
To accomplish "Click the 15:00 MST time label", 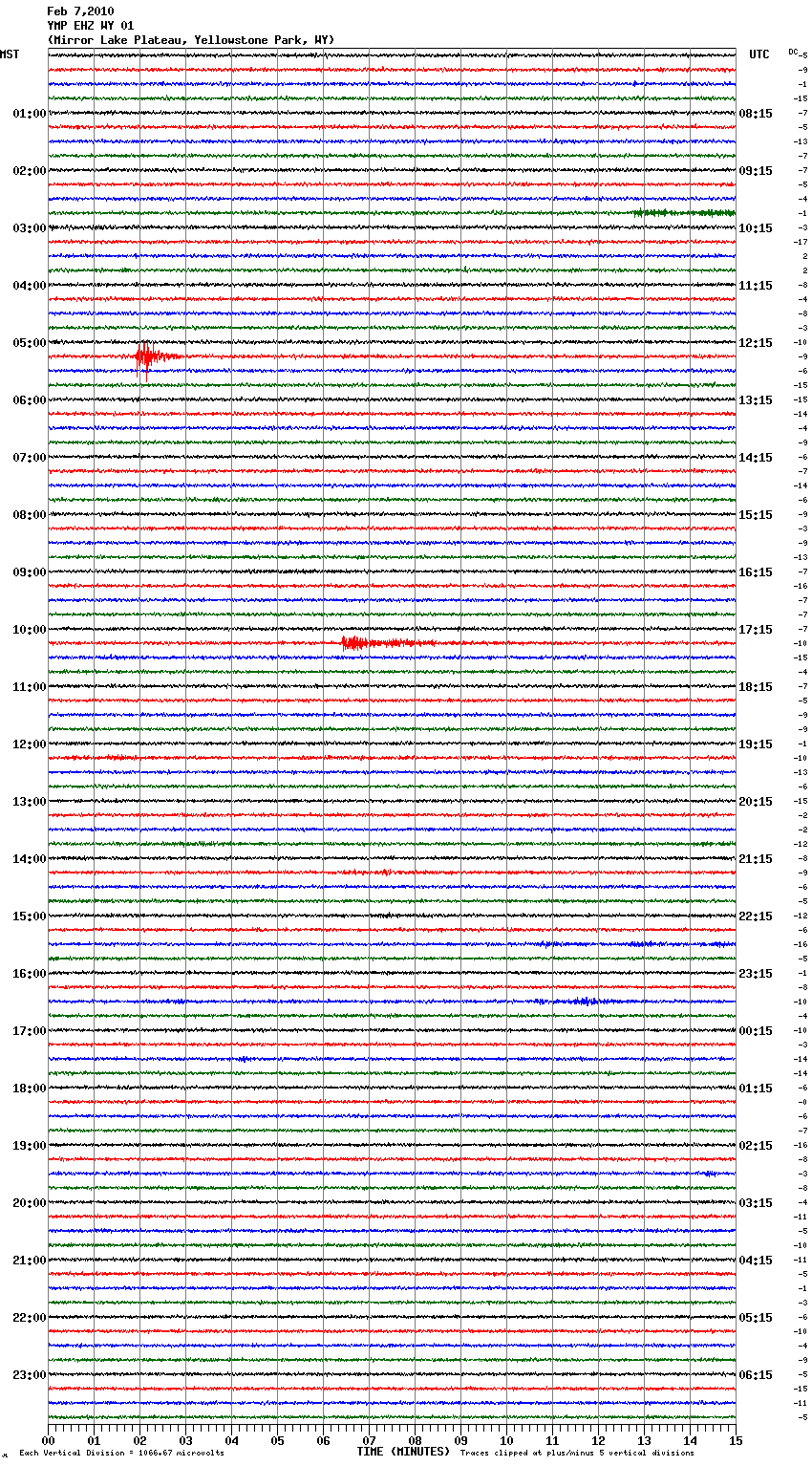I will [30, 916].
